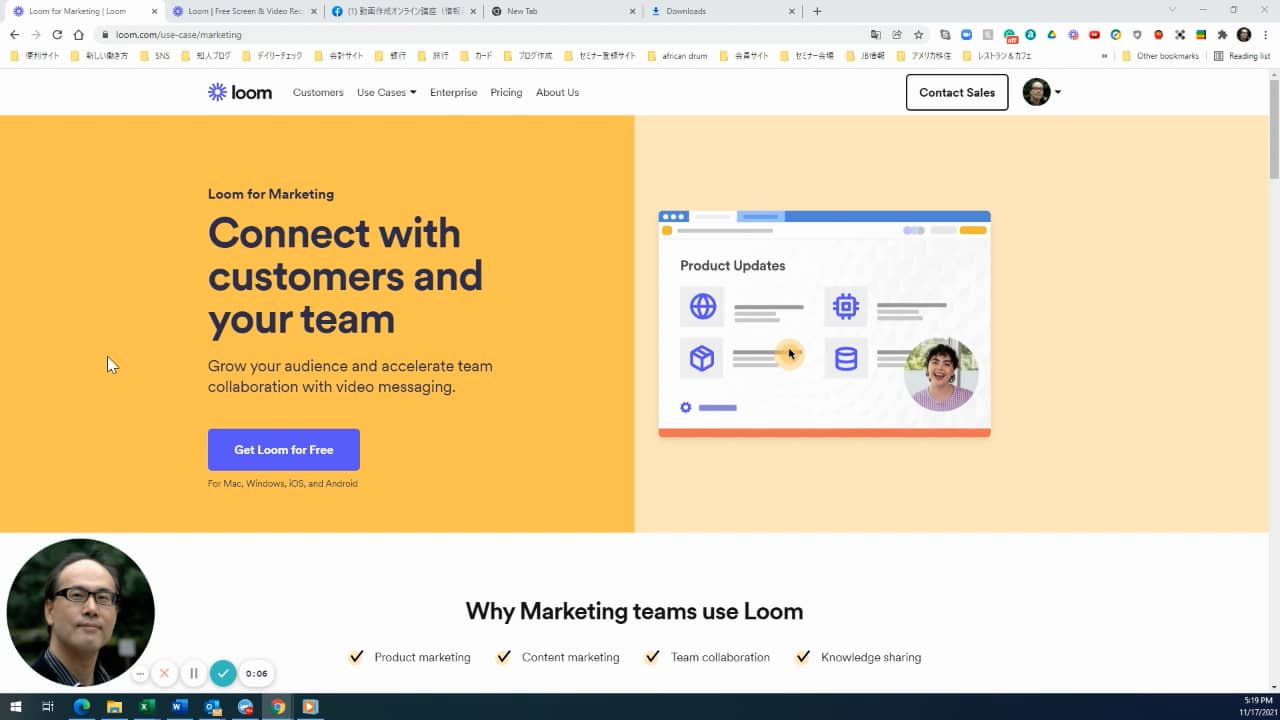Click the Chrome profile avatar in toolbar
The height and width of the screenshot is (720, 1280).
1244,34
